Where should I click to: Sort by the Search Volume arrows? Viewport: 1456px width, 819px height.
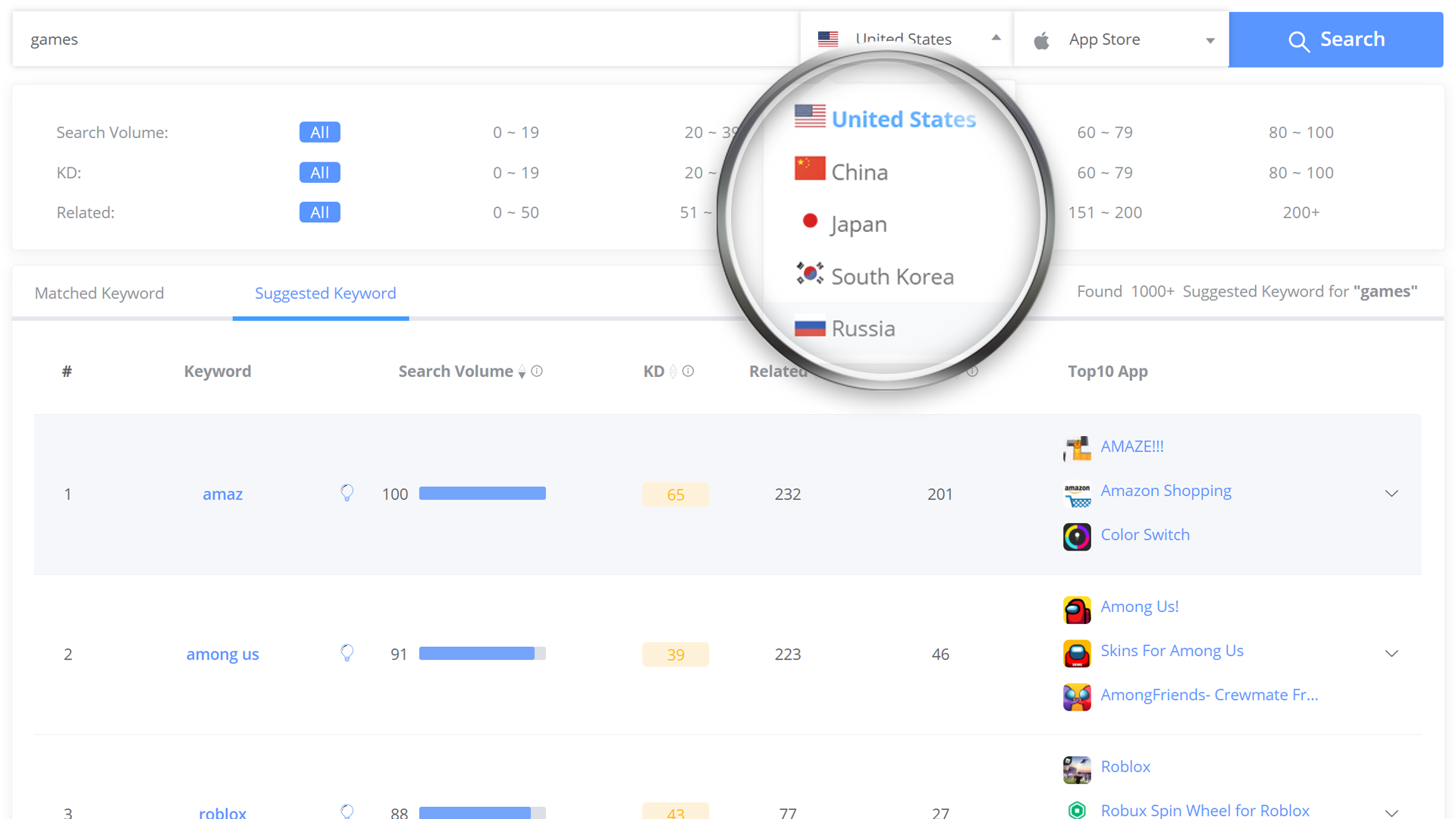[522, 372]
